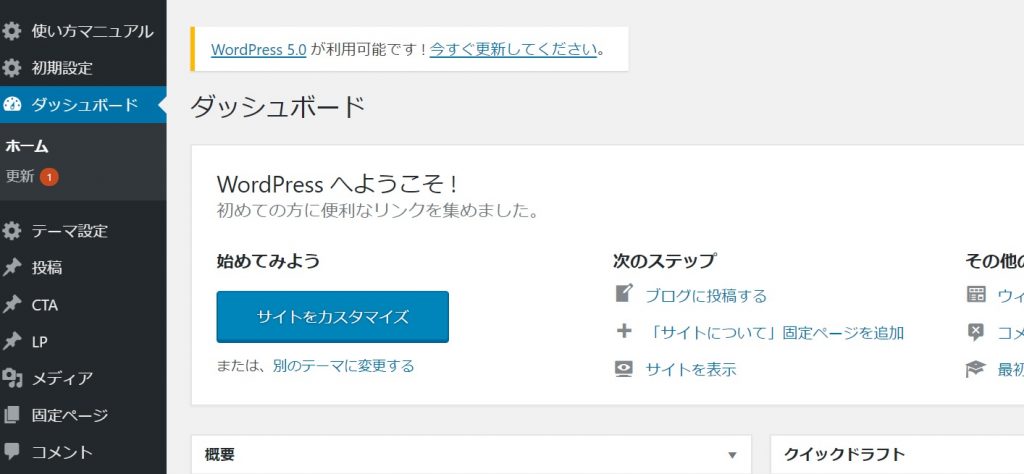Image resolution: width=1024 pixels, height=474 pixels.
Task: Click the pushpin icon beside 投稿
Action: tap(12, 268)
